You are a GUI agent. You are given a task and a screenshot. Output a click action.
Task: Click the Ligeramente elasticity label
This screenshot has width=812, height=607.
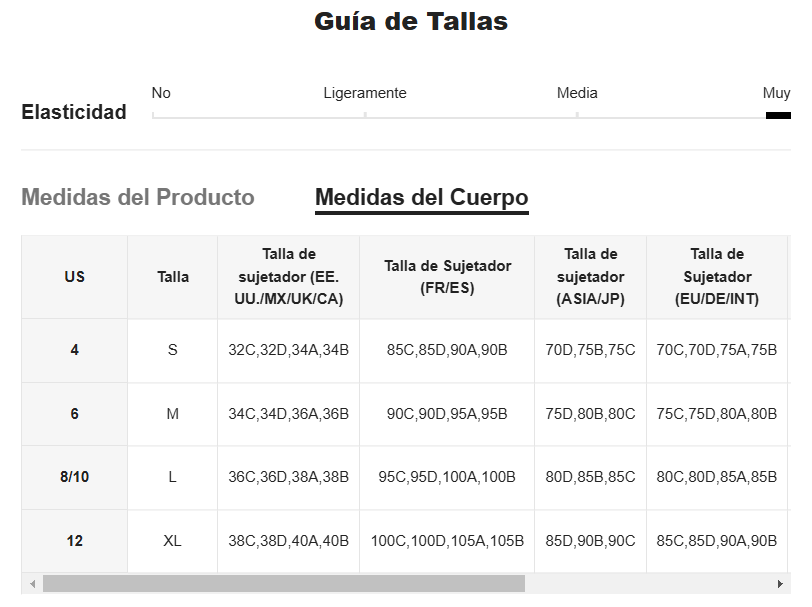click(365, 93)
